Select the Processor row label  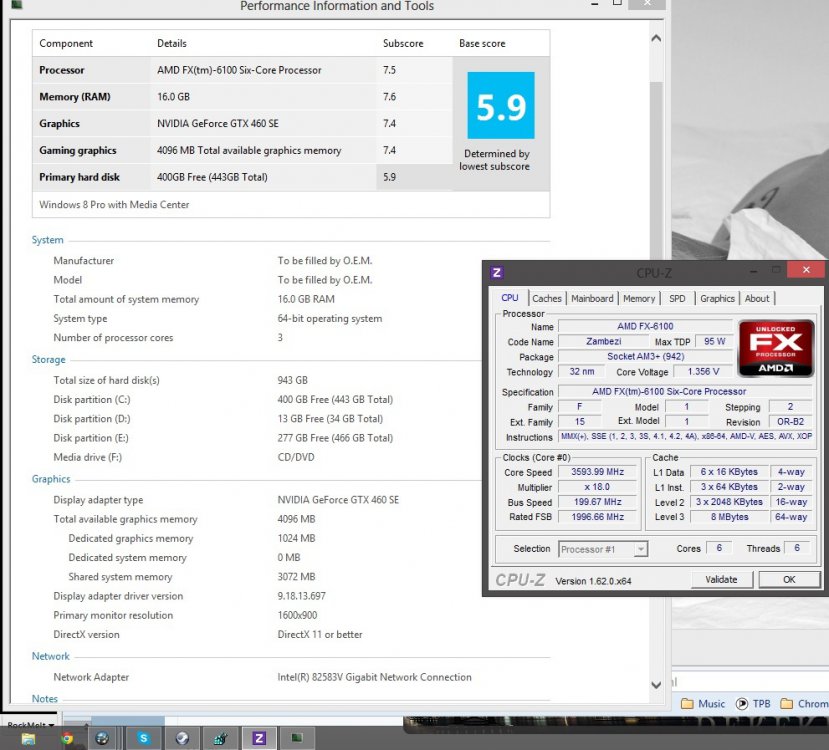pos(62,70)
